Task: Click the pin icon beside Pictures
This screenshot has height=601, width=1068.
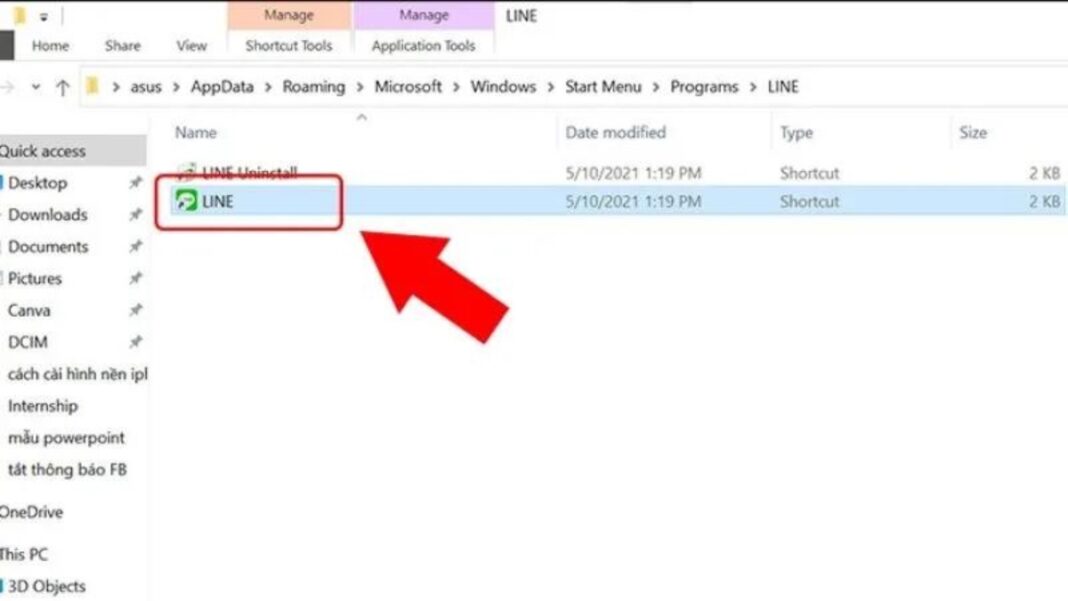Action: pos(136,278)
